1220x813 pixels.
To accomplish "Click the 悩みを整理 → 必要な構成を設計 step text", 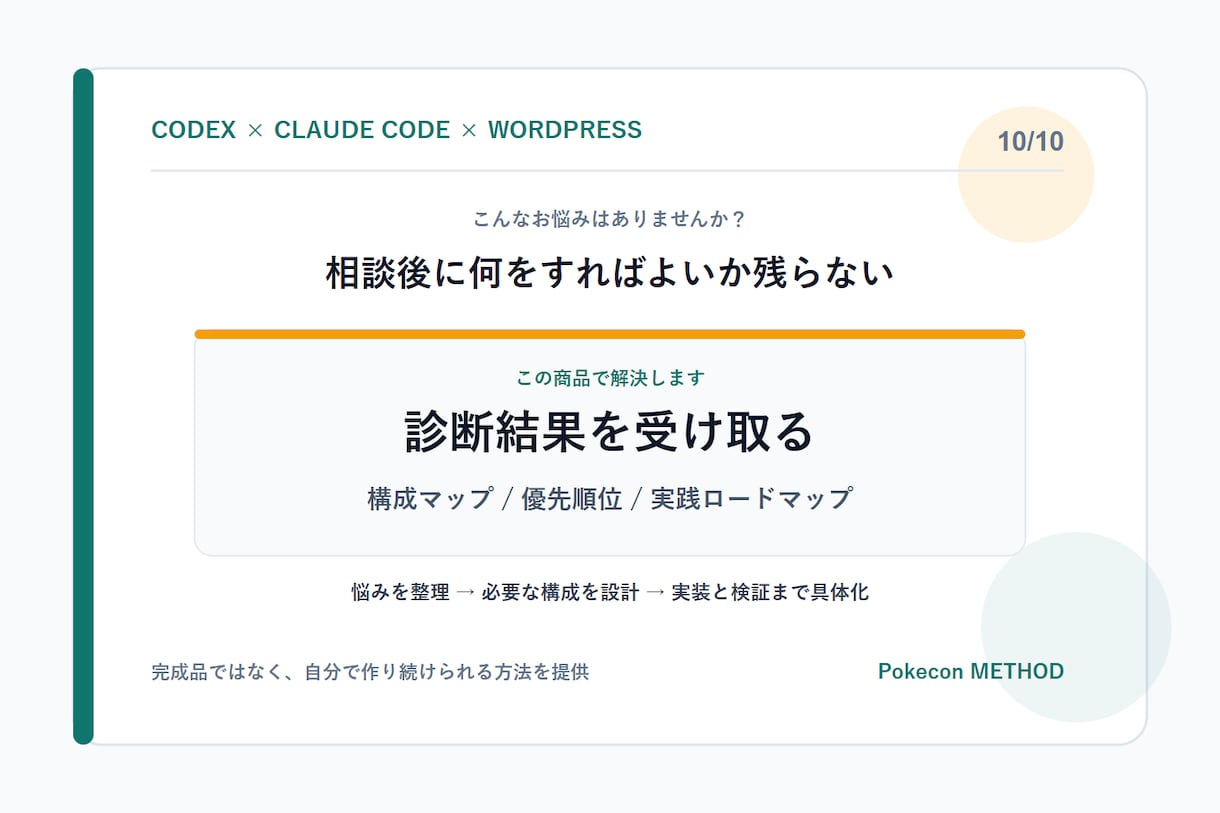I will [495, 592].
